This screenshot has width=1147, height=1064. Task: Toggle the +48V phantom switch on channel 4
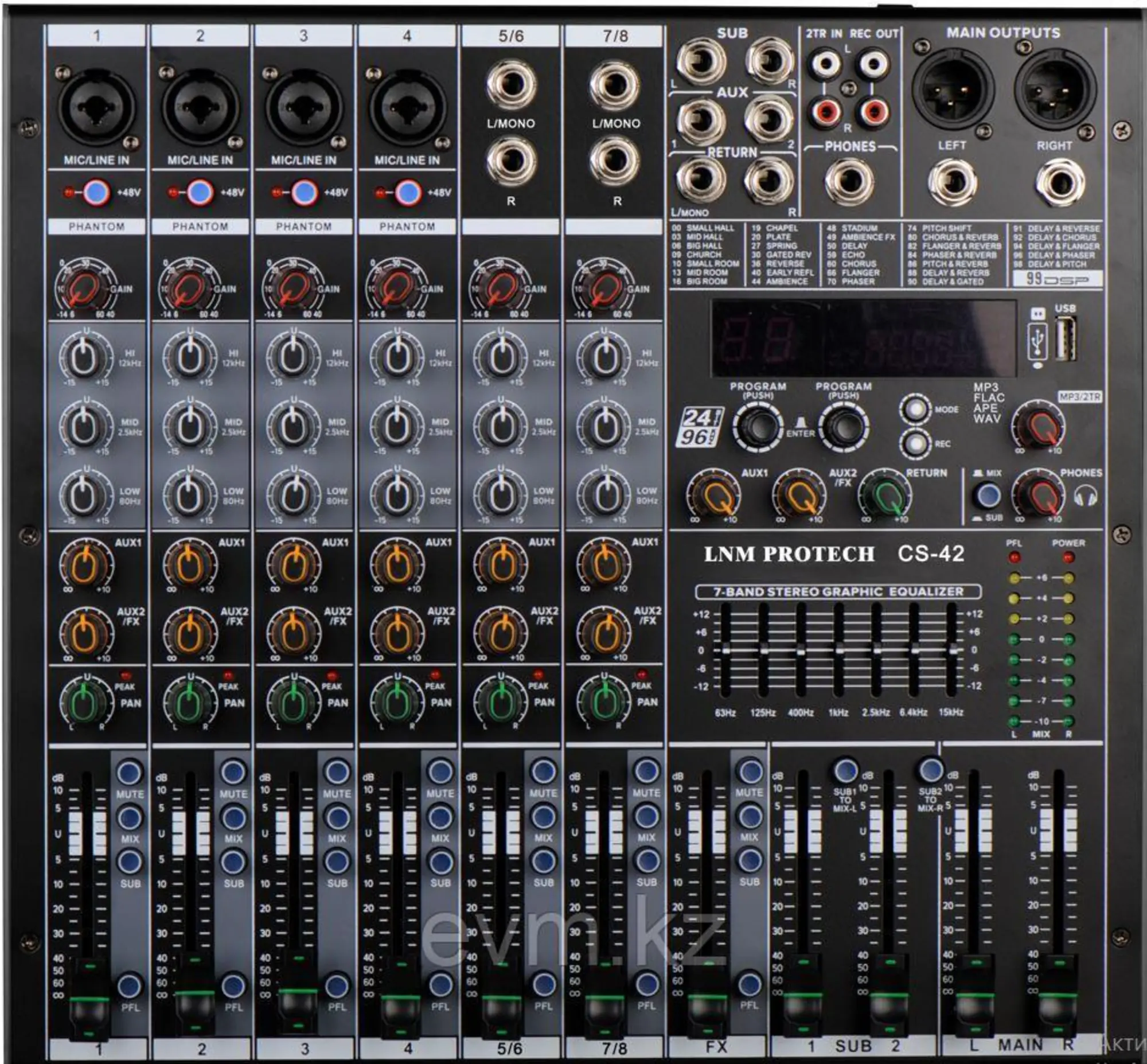coord(407,192)
